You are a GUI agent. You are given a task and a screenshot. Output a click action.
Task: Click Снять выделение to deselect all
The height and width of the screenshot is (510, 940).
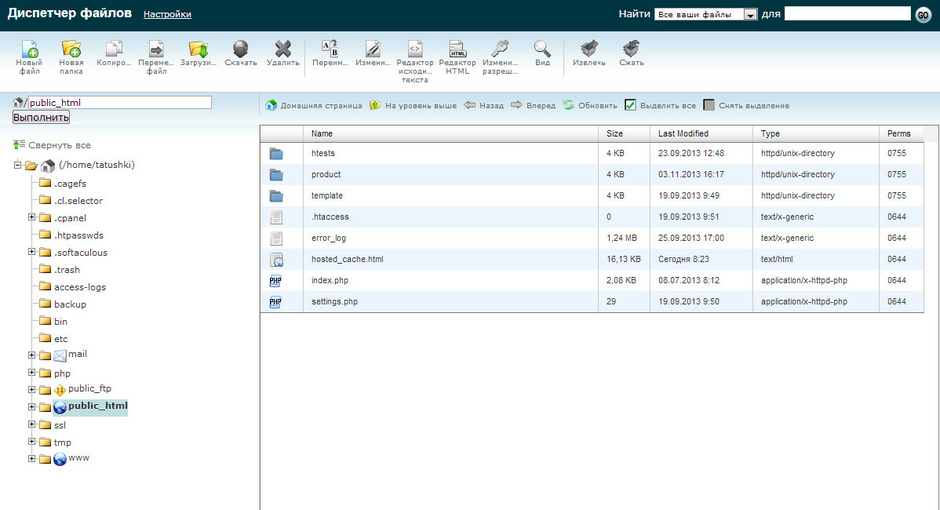pyautogui.click(x=746, y=105)
